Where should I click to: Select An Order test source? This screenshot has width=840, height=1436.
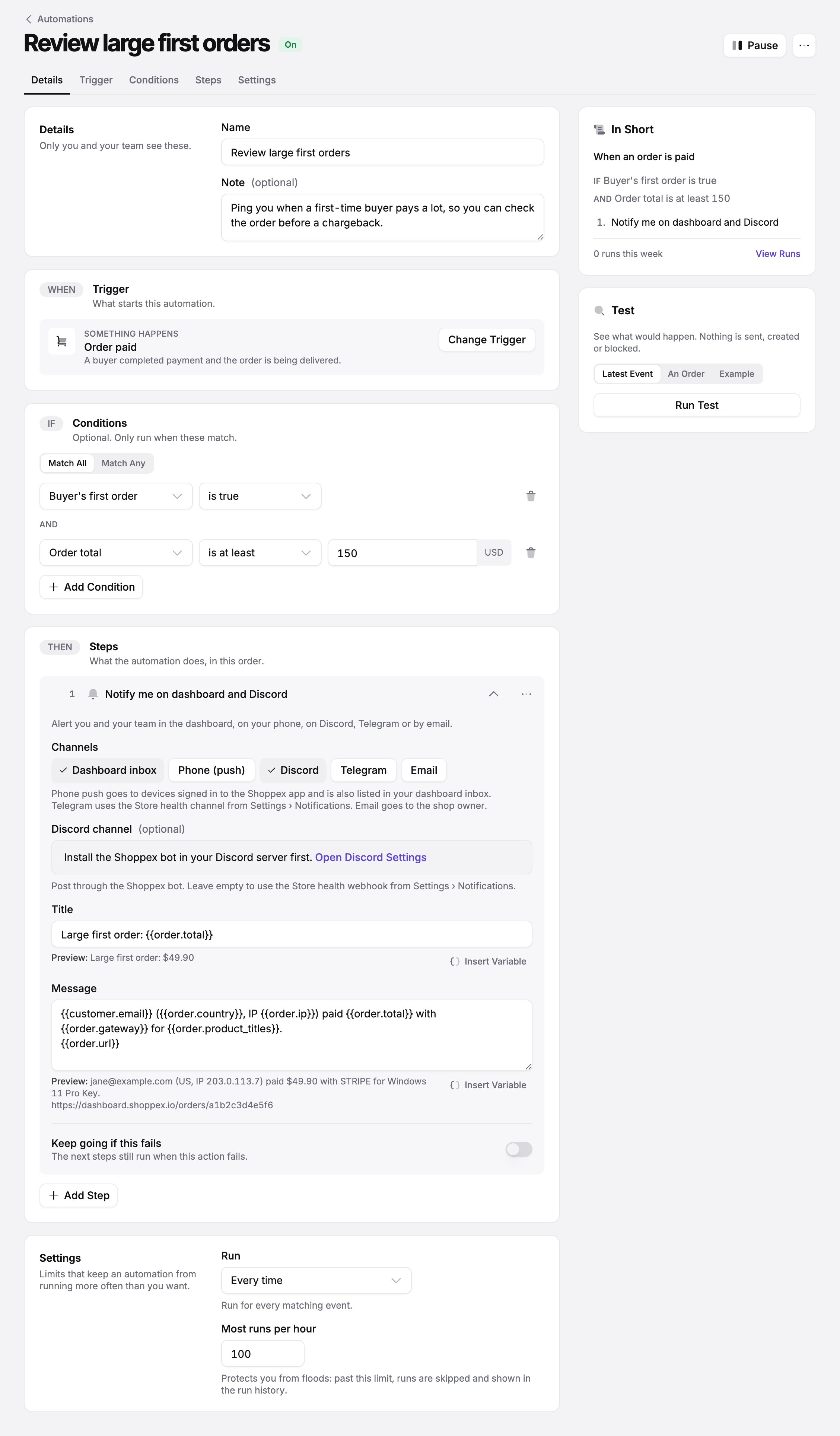685,374
